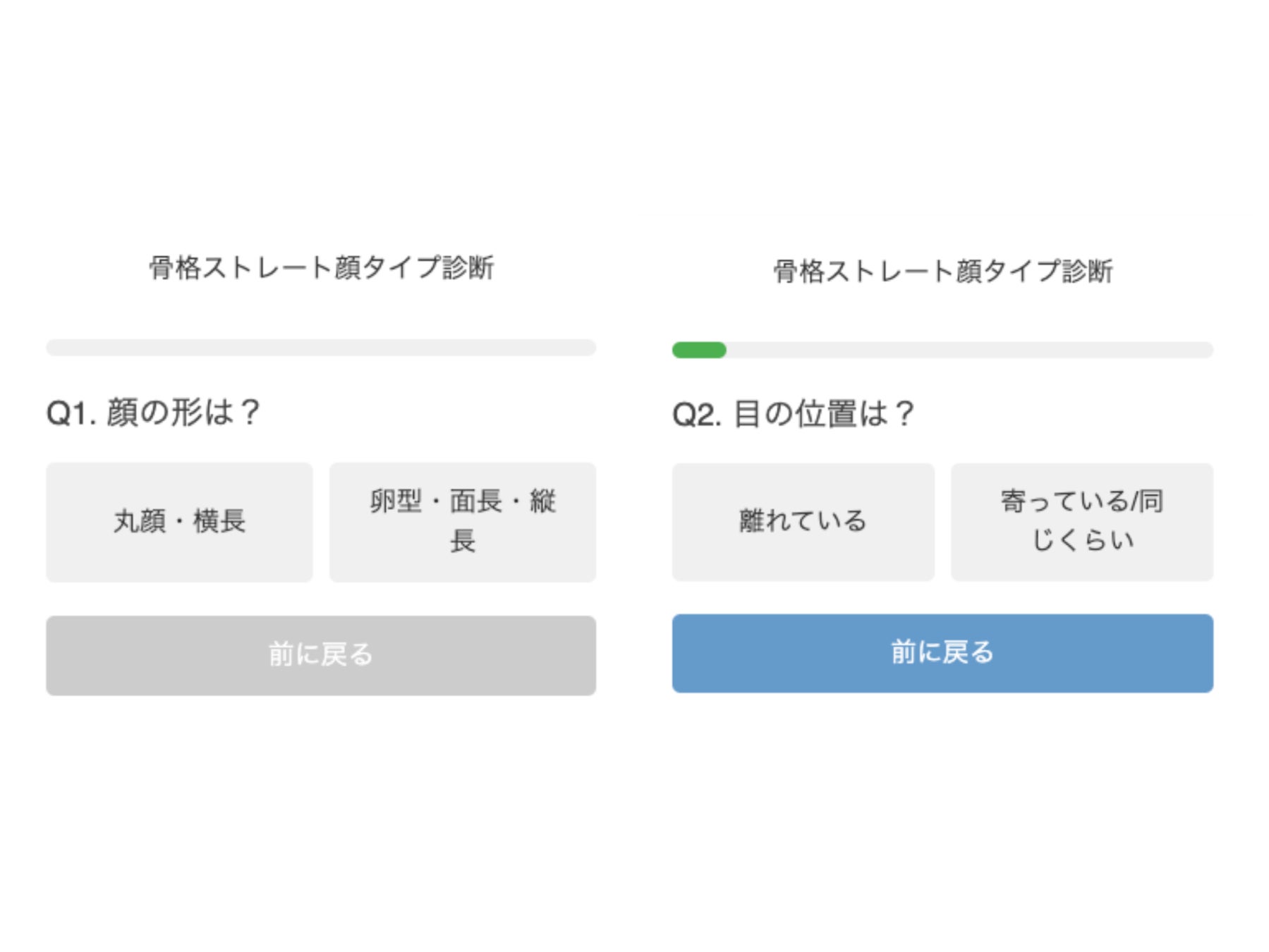Click the 骨格ストレート顔タイプ診断 title above Q2
The image size is (1269, 952).
[x=942, y=271]
